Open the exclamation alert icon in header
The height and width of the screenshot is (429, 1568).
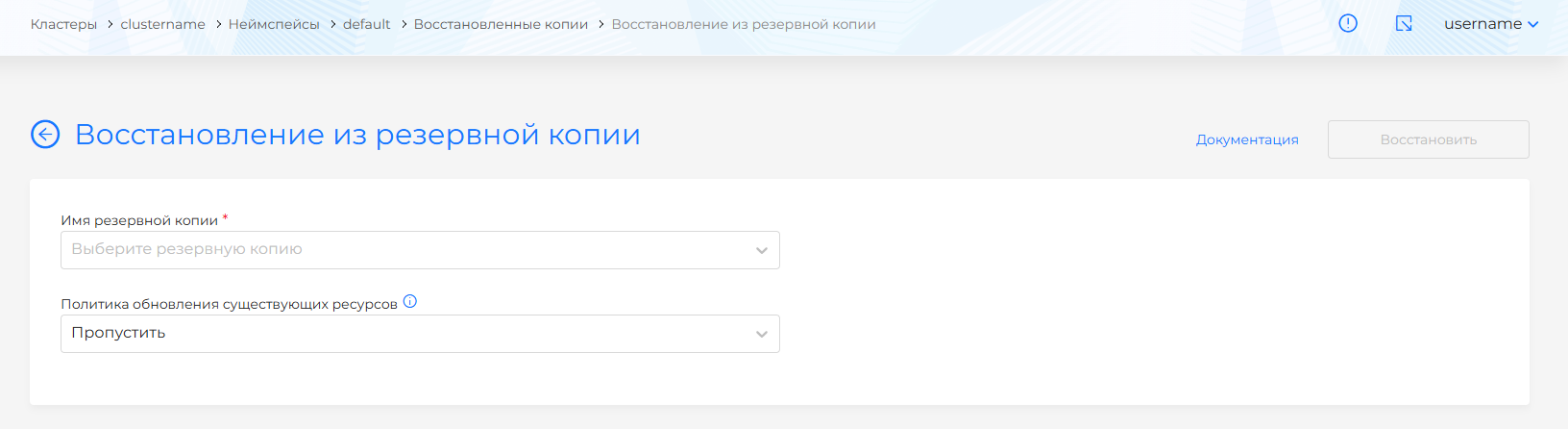[x=1348, y=23]
